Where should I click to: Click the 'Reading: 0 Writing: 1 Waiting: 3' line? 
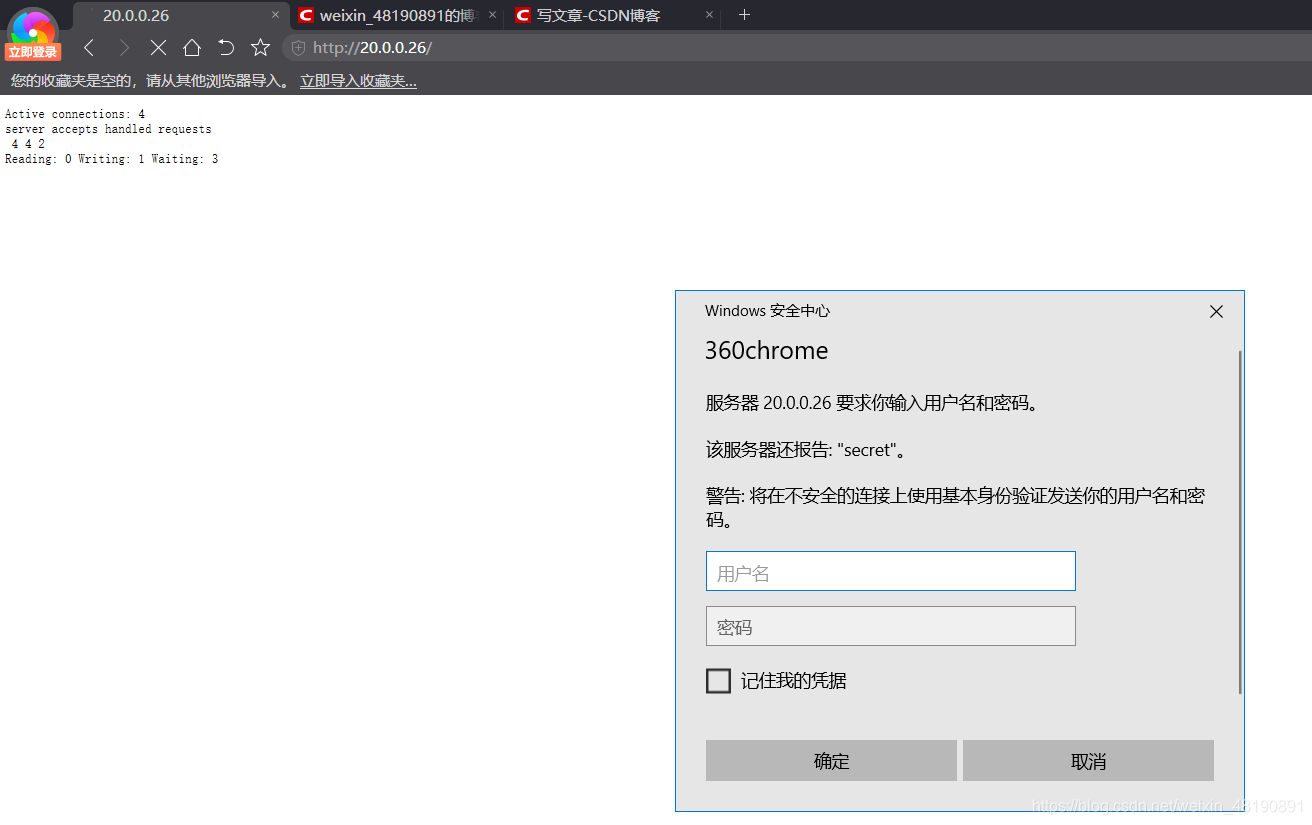coord(111,159)
